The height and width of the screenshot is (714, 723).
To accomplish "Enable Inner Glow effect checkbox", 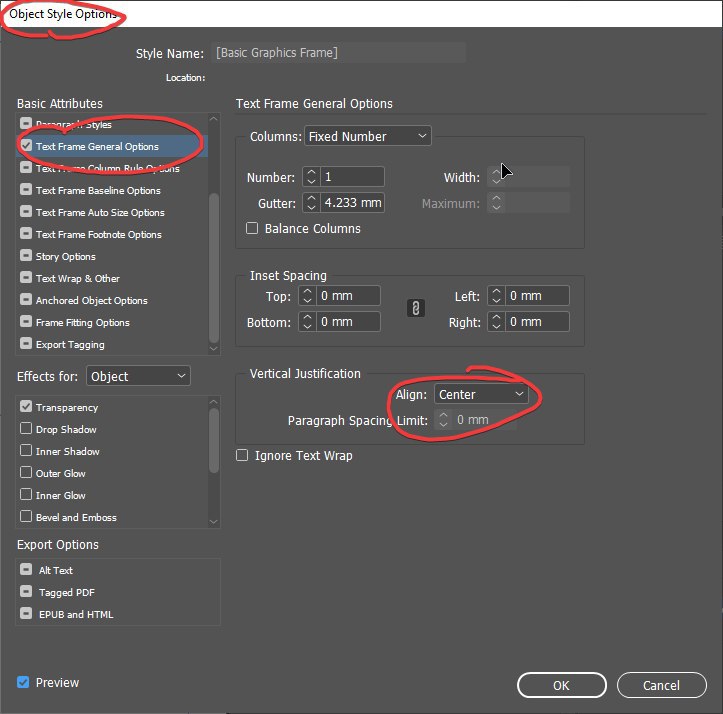I will click(x=26, y=494).
